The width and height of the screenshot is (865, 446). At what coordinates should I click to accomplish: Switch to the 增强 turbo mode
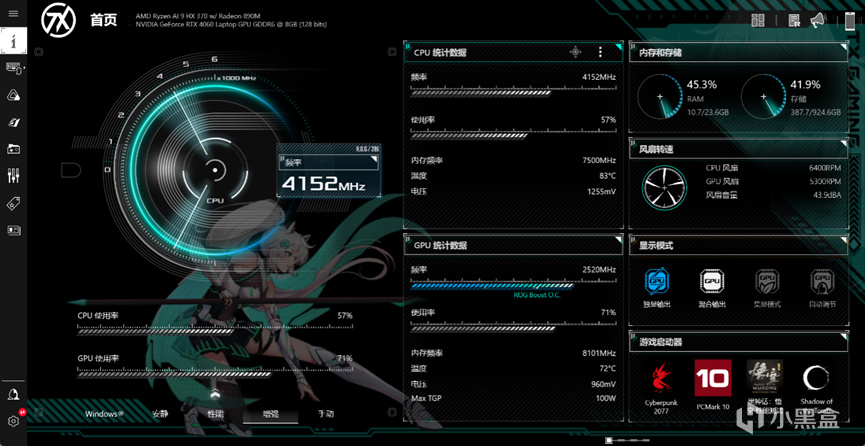coord(271,414)
